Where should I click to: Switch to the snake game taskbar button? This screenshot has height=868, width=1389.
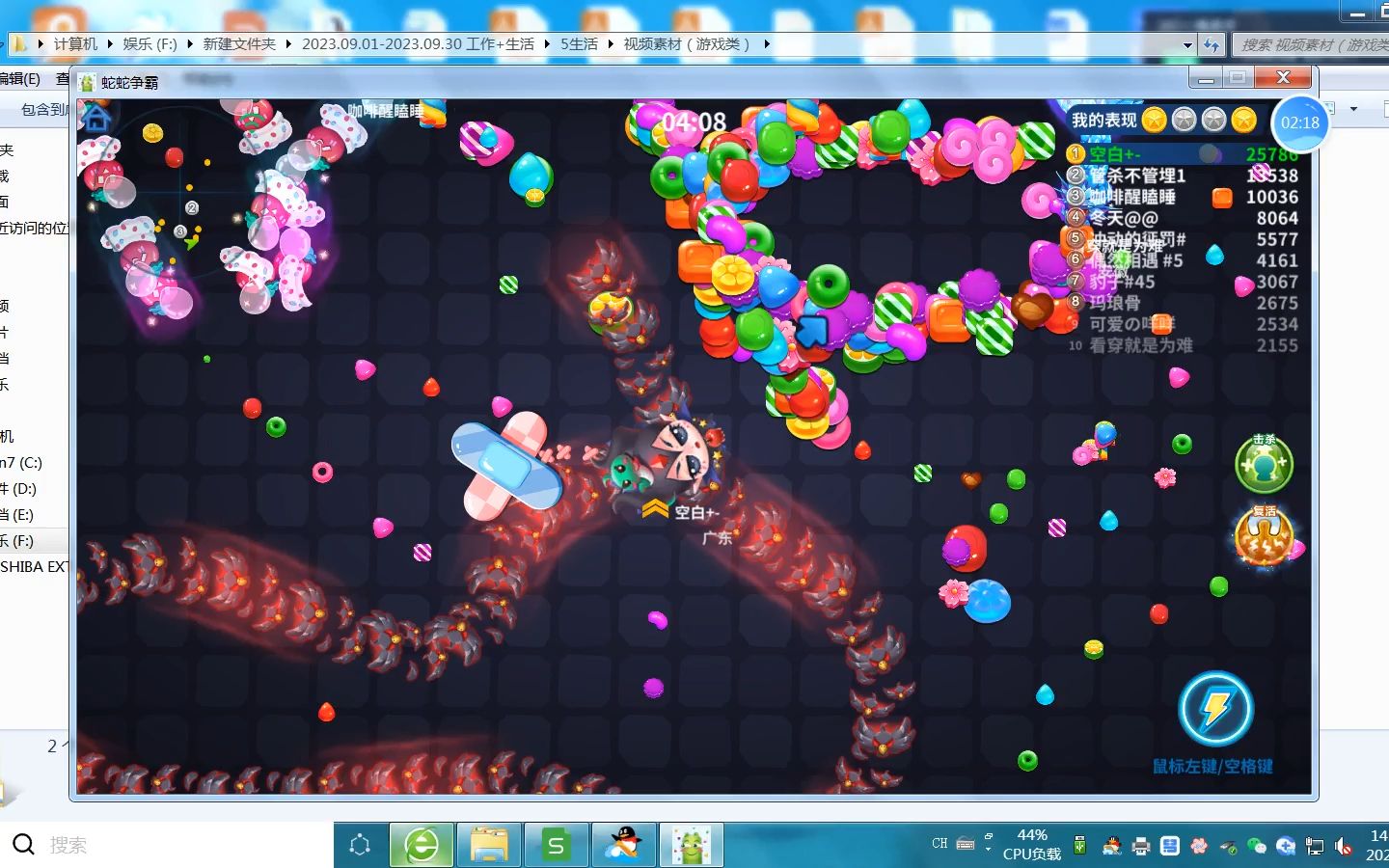pos(692,846)
